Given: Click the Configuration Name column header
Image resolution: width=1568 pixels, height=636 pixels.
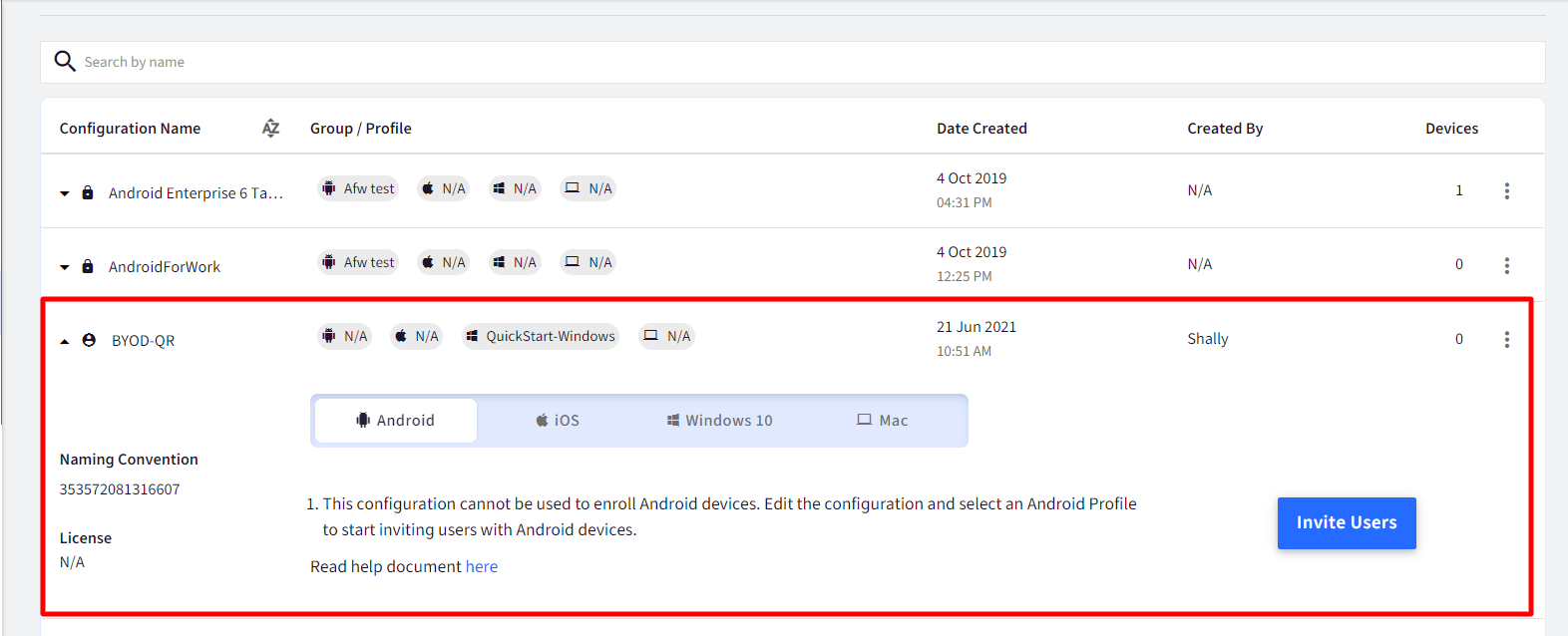Looking at the screenshot, I should pyautogui.click(x=130, y=128).
